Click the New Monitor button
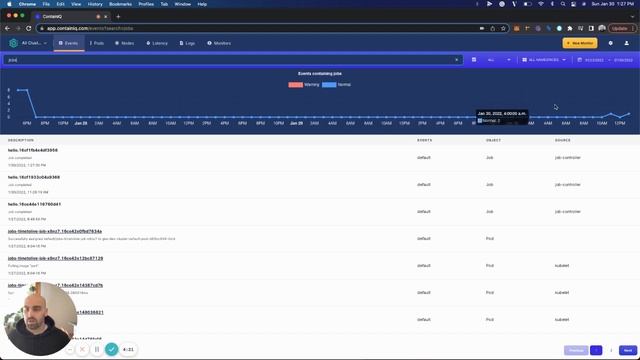Screen dimensions: 640x360 580,43
